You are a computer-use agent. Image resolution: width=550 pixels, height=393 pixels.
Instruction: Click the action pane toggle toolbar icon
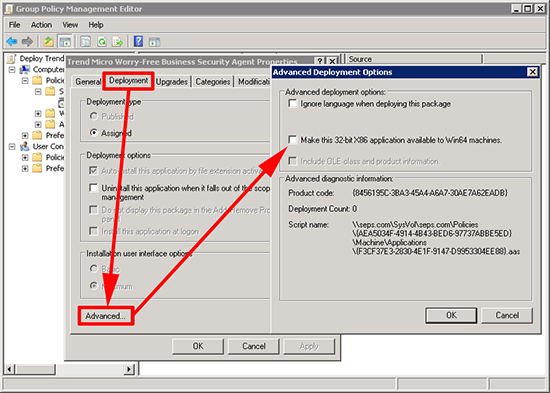point(154,42)
